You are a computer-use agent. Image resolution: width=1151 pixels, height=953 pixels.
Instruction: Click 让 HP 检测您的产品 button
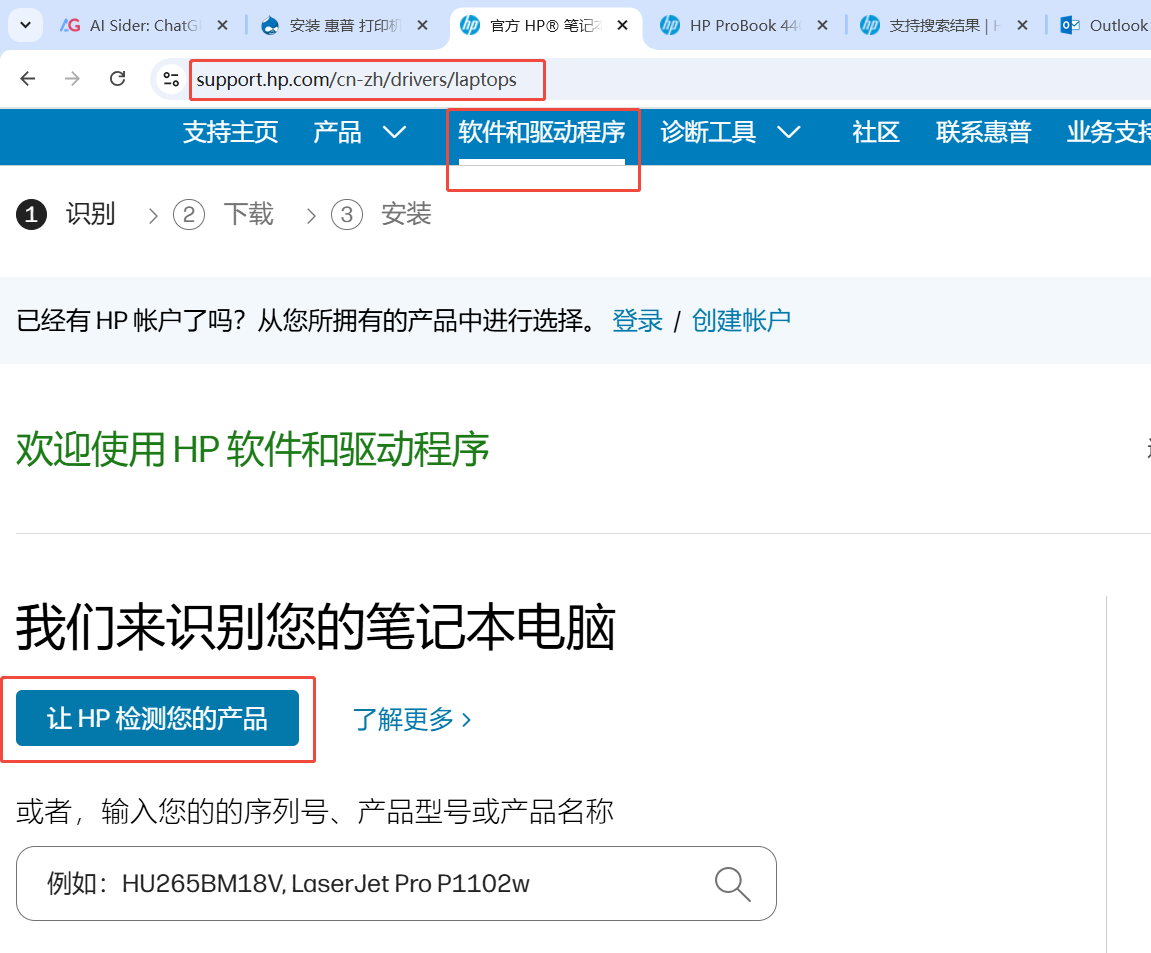157,718
